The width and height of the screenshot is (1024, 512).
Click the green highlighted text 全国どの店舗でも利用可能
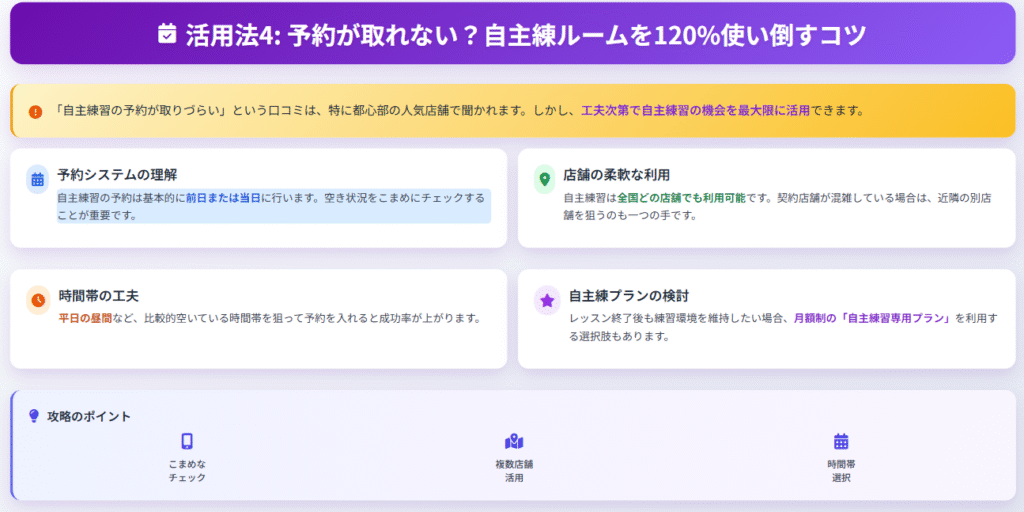pyautogui.click(x=682, y=198)
